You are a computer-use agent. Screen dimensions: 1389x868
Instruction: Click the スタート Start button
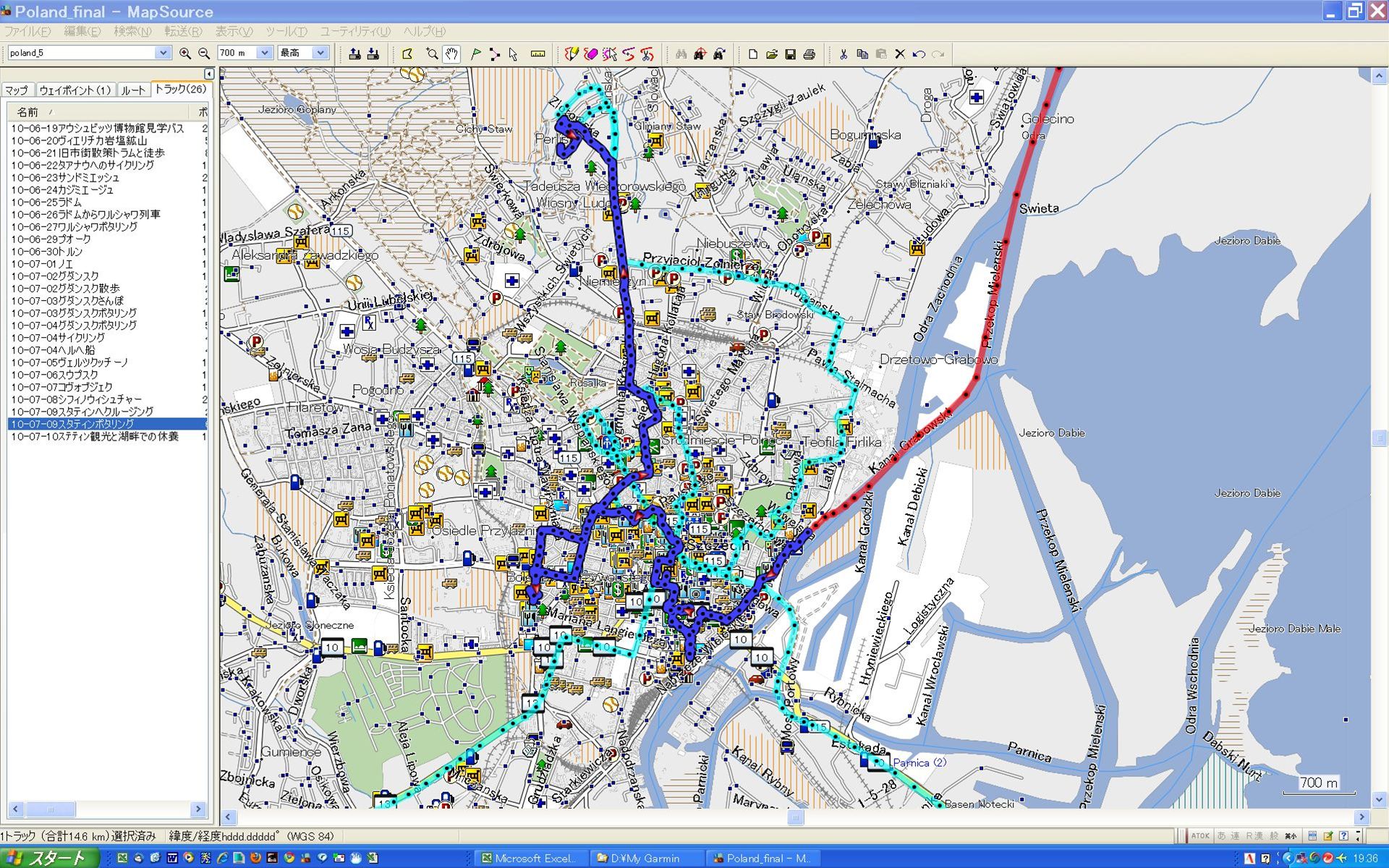tap(49, 858)
